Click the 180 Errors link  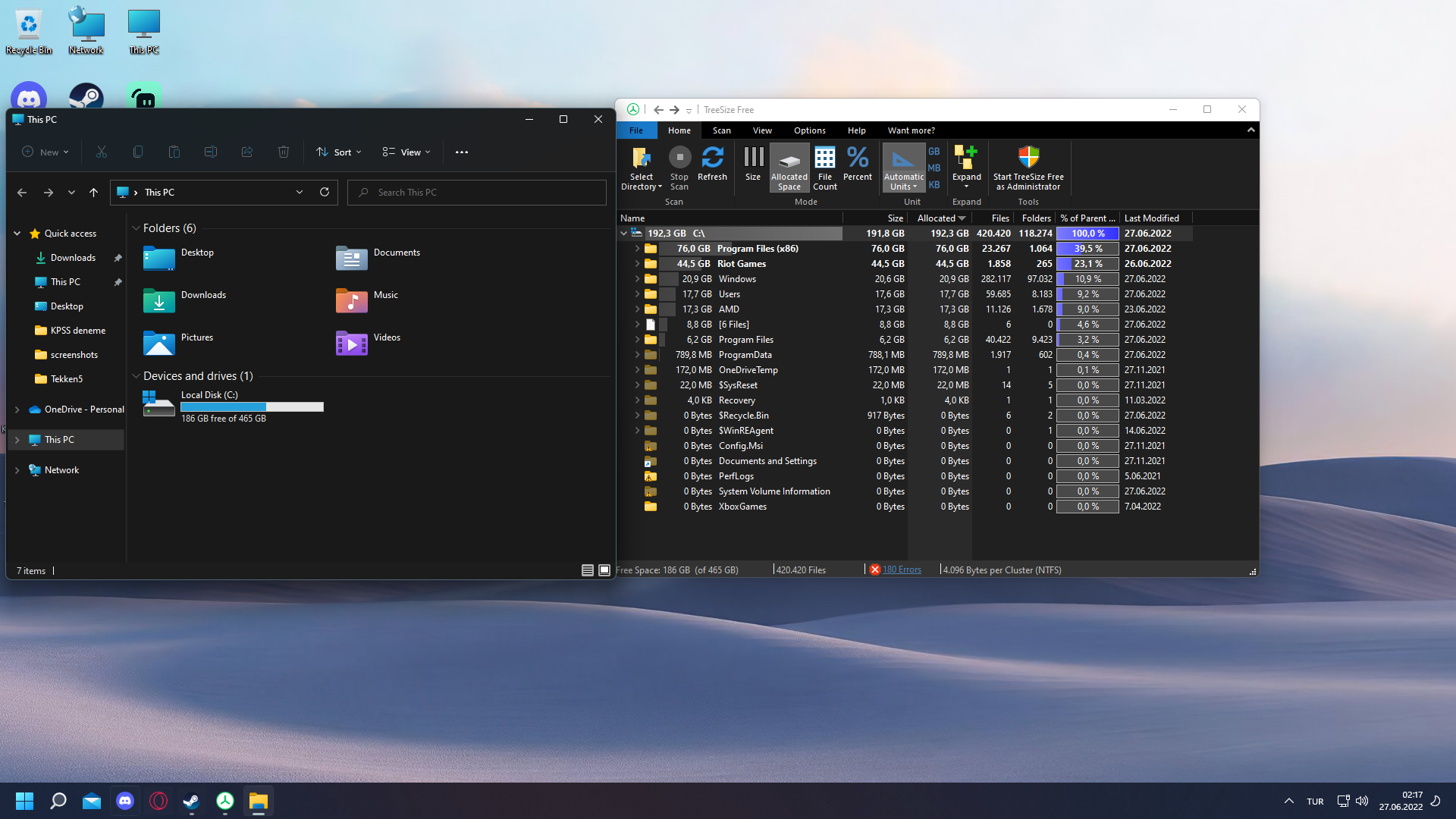click(x=901, y=570)
